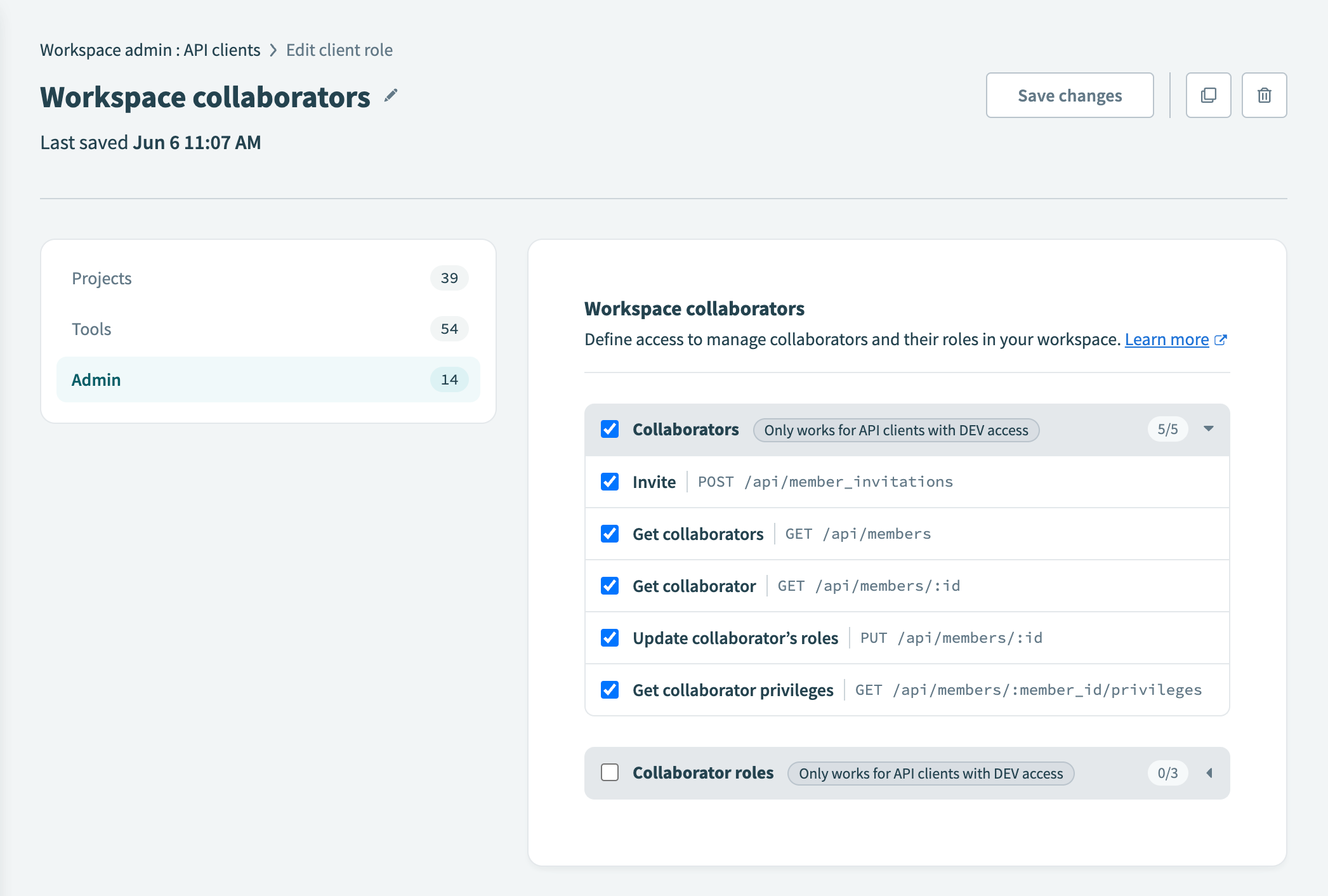Duplicate the client role
The image size is (1328, 896).
point(1208,95)
